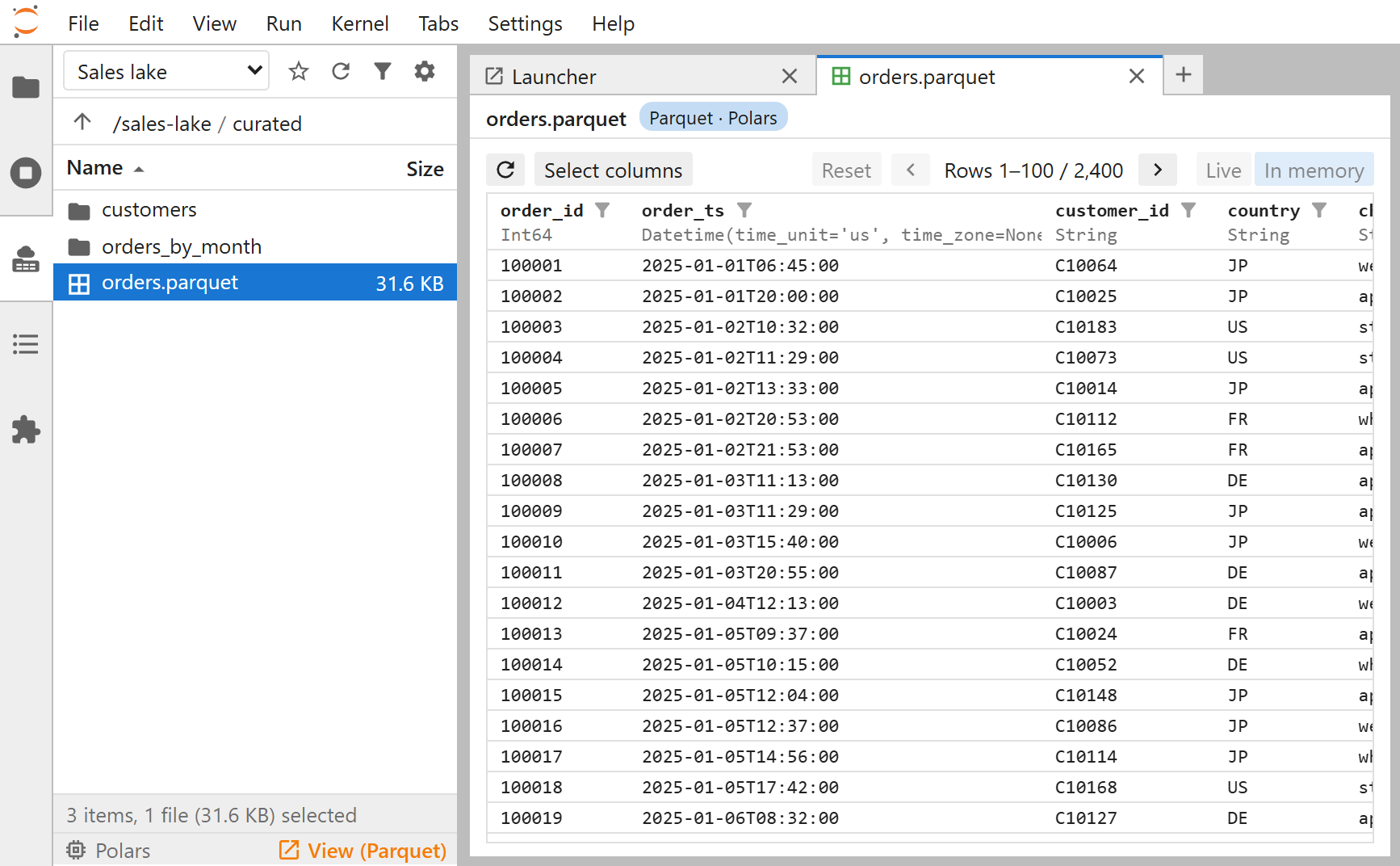
Task: Open the Run menu
Action: 284,23
